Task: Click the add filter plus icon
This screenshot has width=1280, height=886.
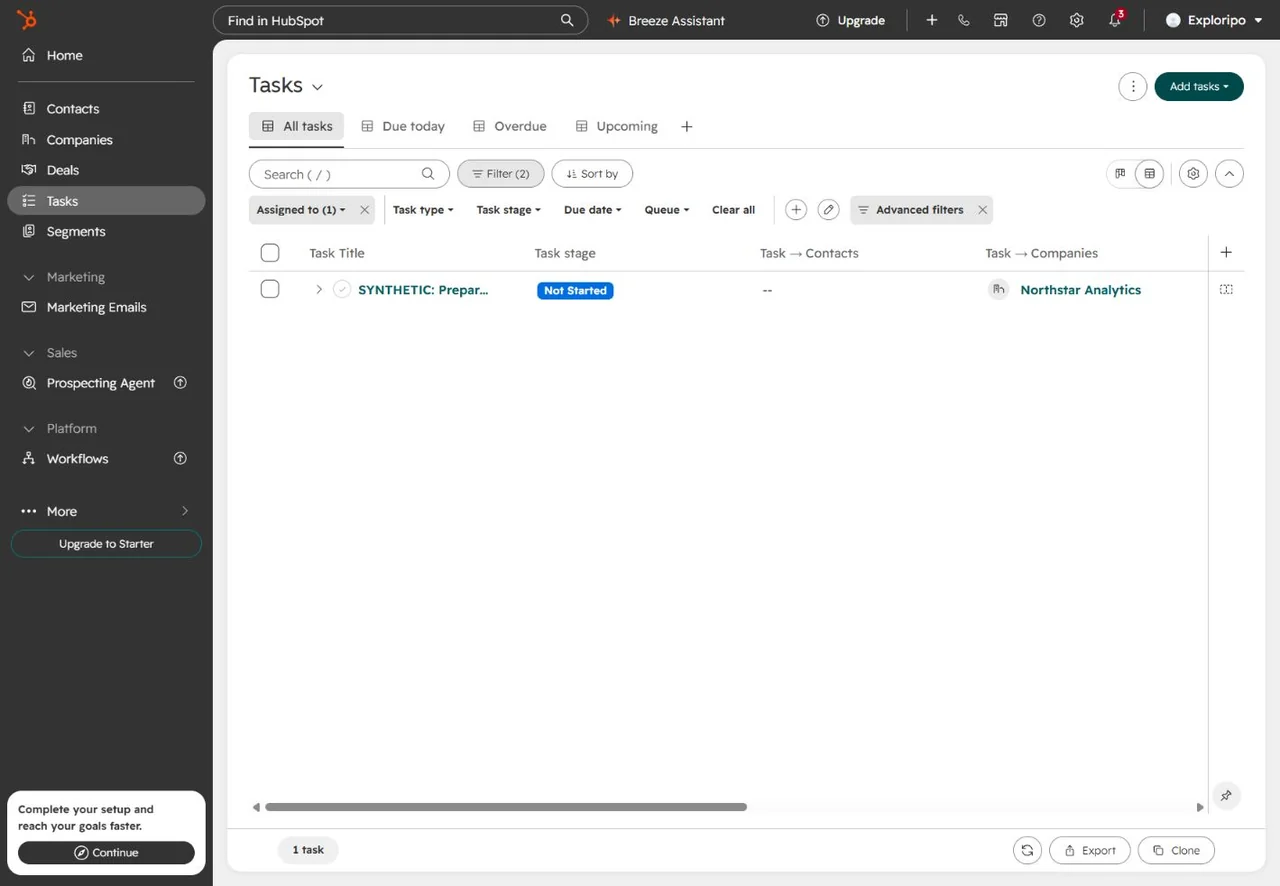Action: [x=796, y=210]
